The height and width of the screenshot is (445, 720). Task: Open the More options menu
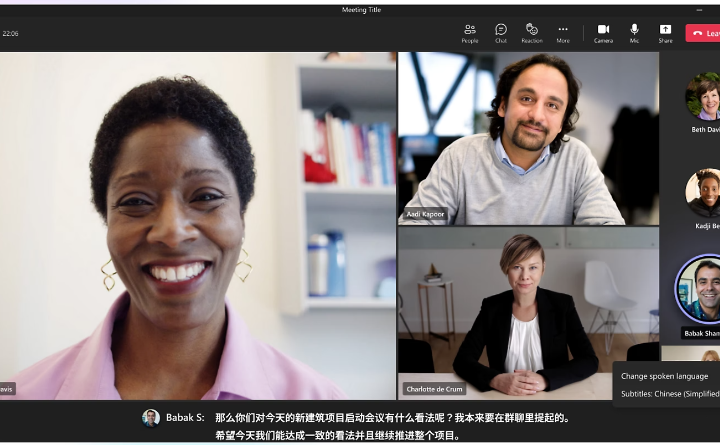point(563,33)
